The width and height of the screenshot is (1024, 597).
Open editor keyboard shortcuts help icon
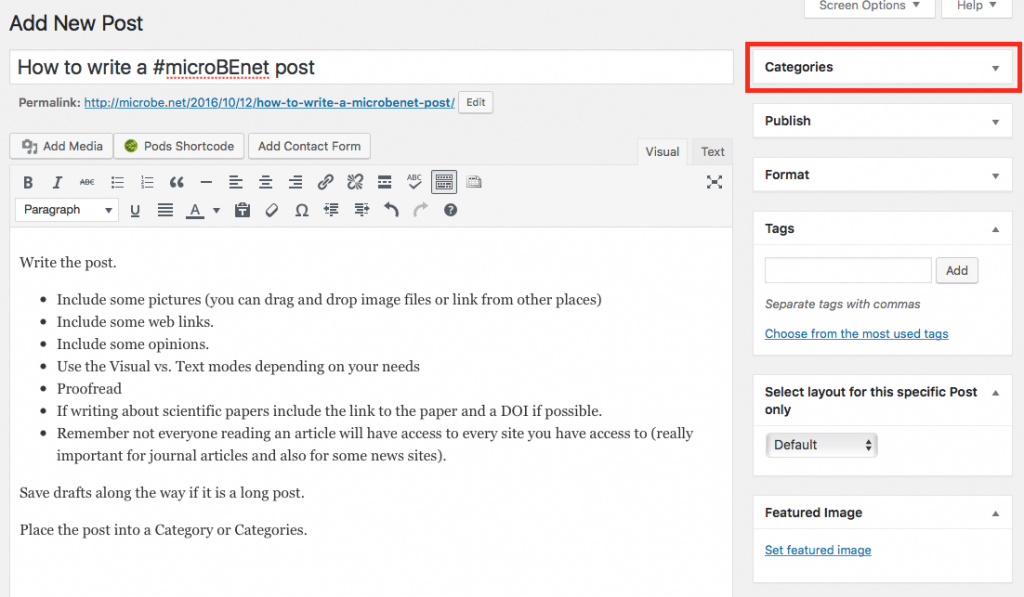[x=451, y=210]
